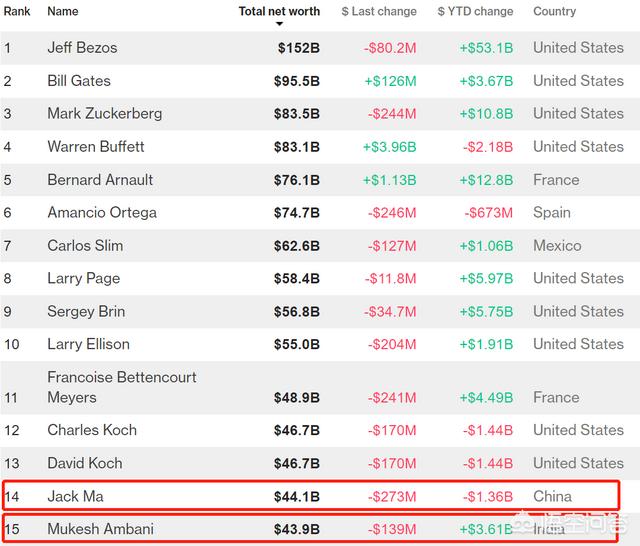Image resolution: width=640 pixels, height=546 pixels.
Task: Click the $ Last change column header
Action: click(379, 11)
